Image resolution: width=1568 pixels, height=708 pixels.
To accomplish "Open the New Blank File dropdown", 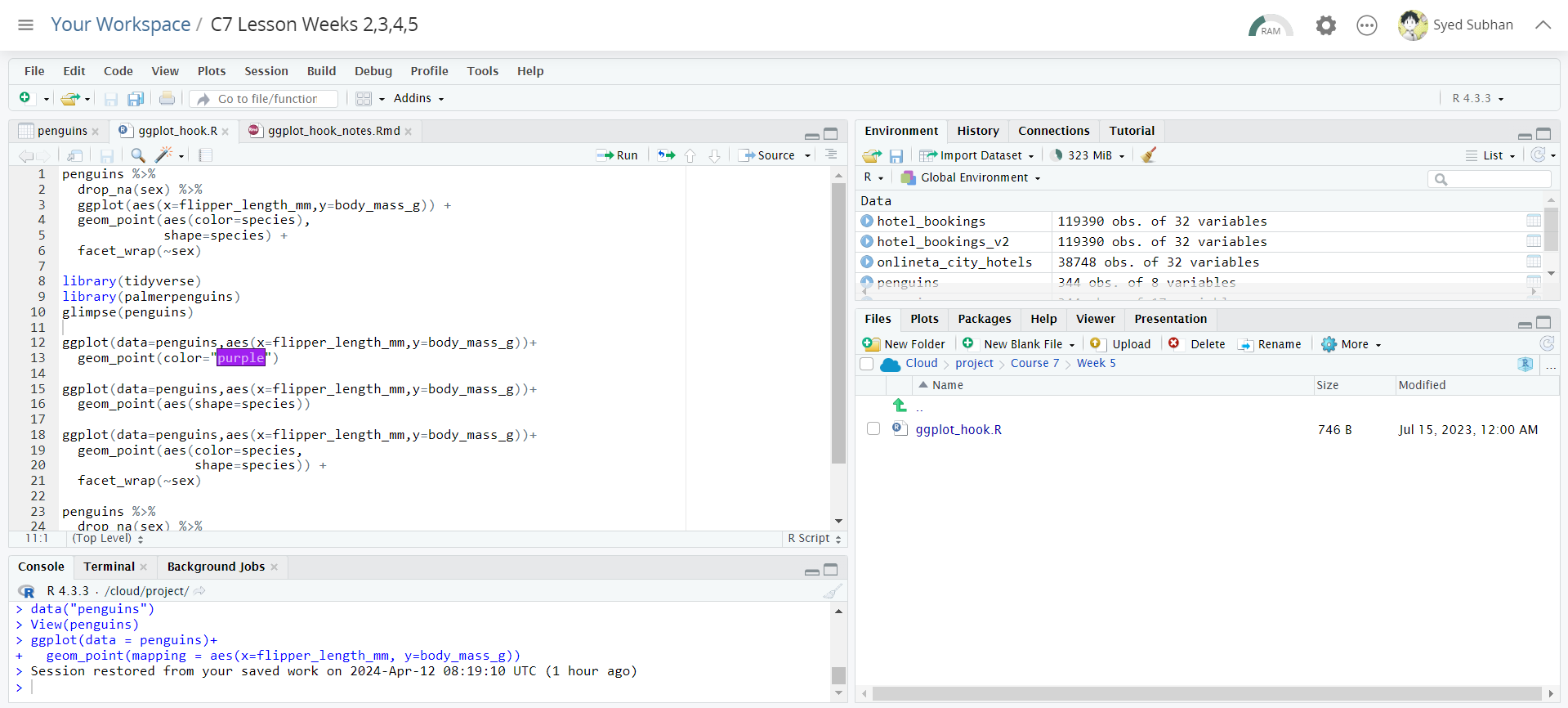I will (x=1018, y=344).
